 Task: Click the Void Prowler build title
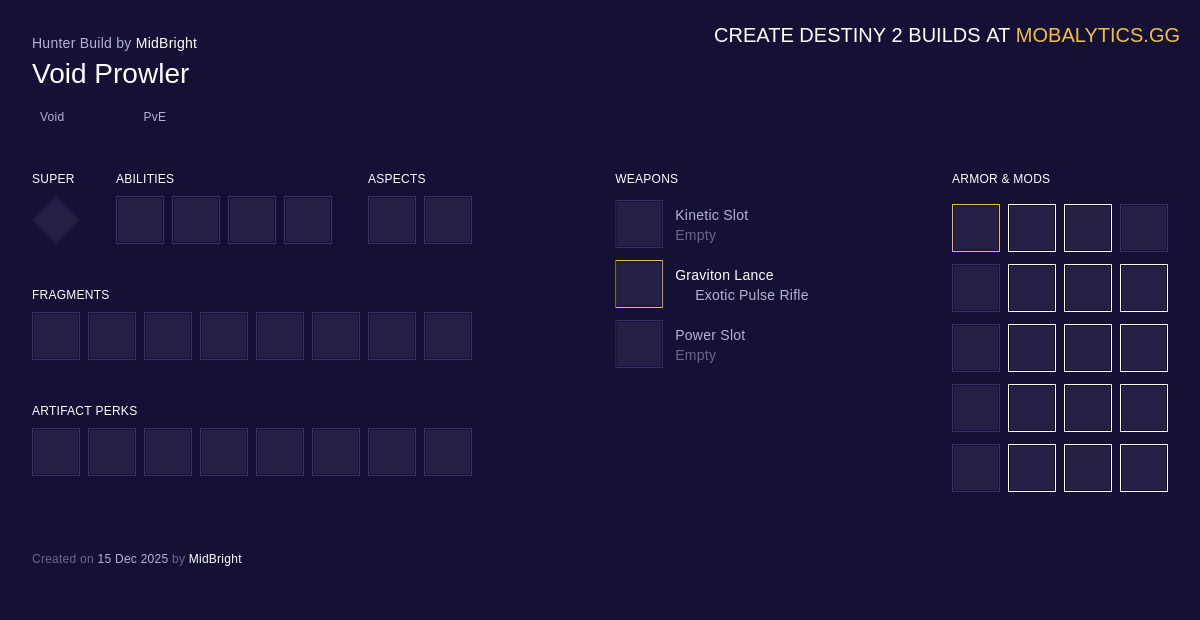pos(110,74)
